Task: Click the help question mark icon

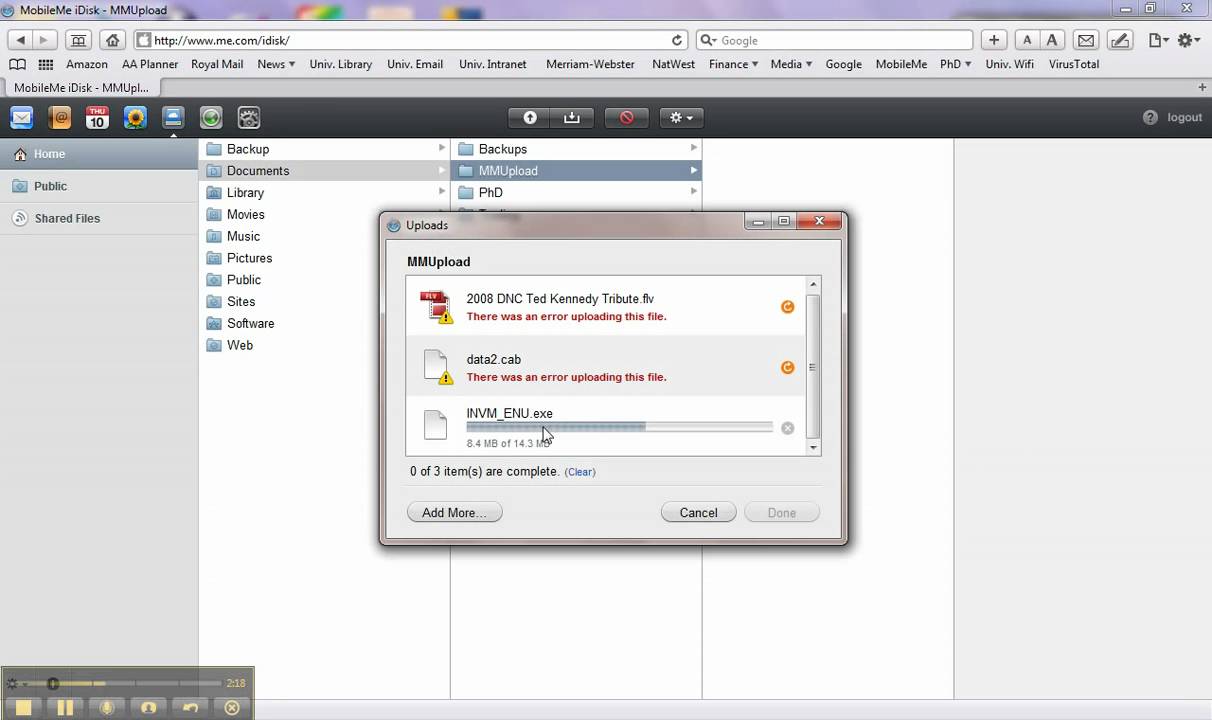Action: 1150,117
